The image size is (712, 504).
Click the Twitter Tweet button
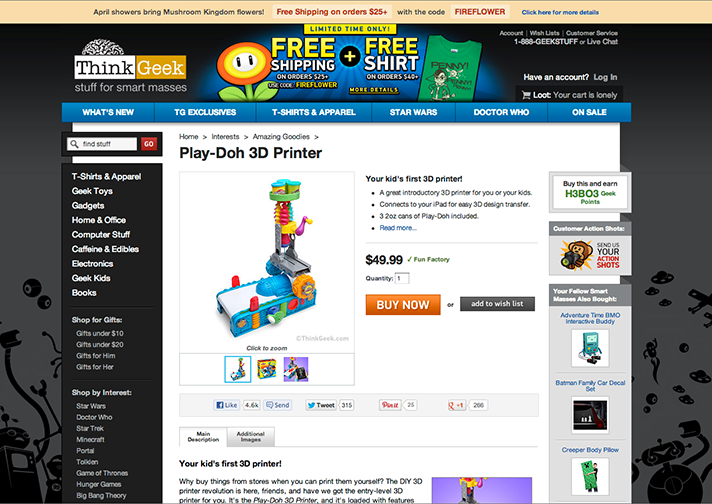click(x=321, y=405)
